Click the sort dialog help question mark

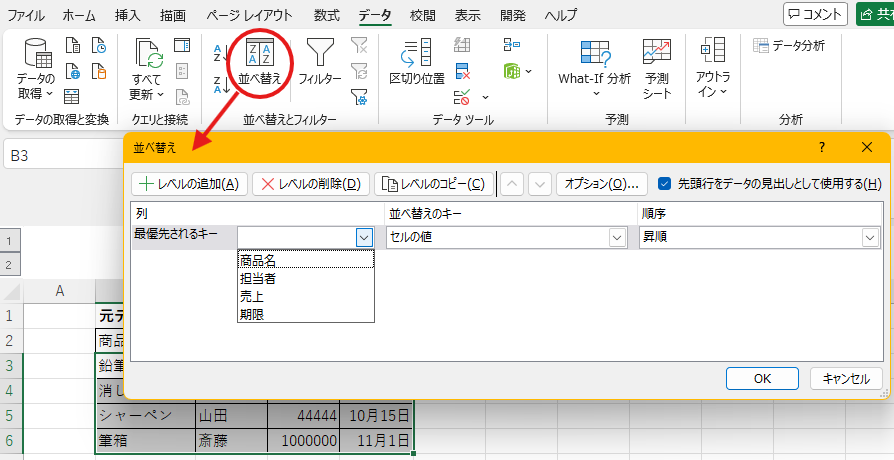click(x=822, y=148)
